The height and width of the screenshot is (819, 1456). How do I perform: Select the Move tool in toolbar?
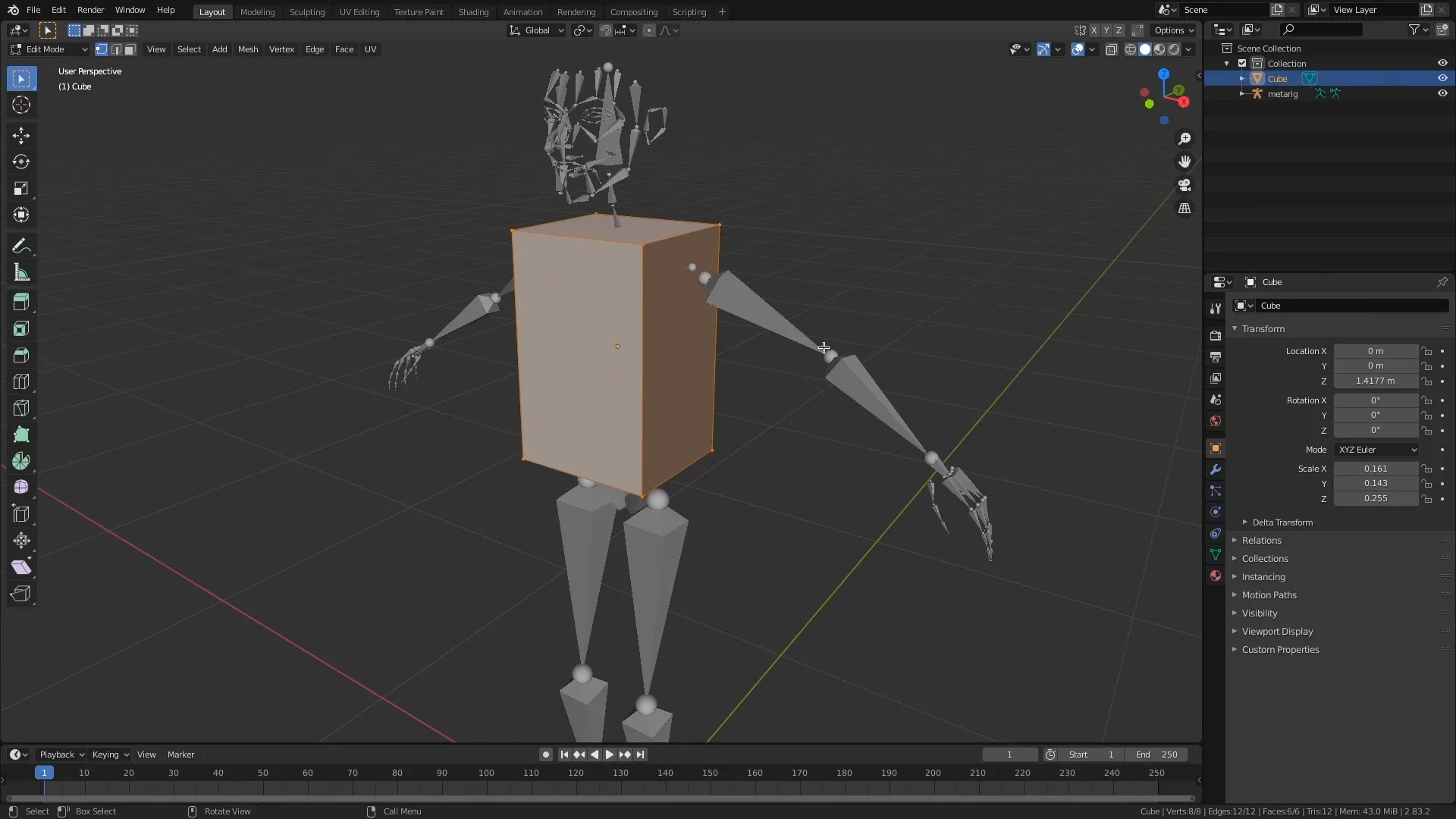21,134
